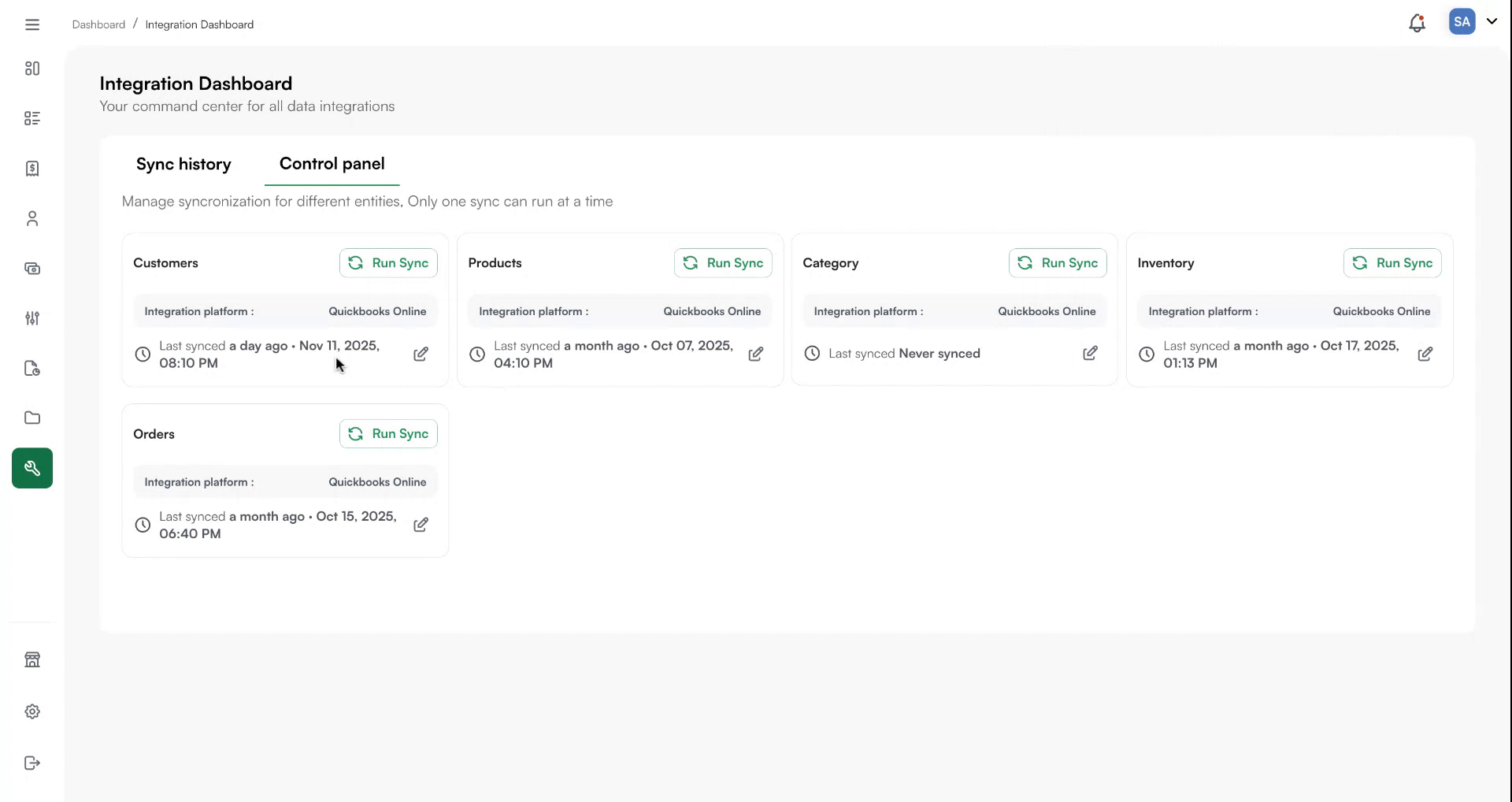
Task: Open the filters sliders icon in sidebar
Action: coord(32,319)
